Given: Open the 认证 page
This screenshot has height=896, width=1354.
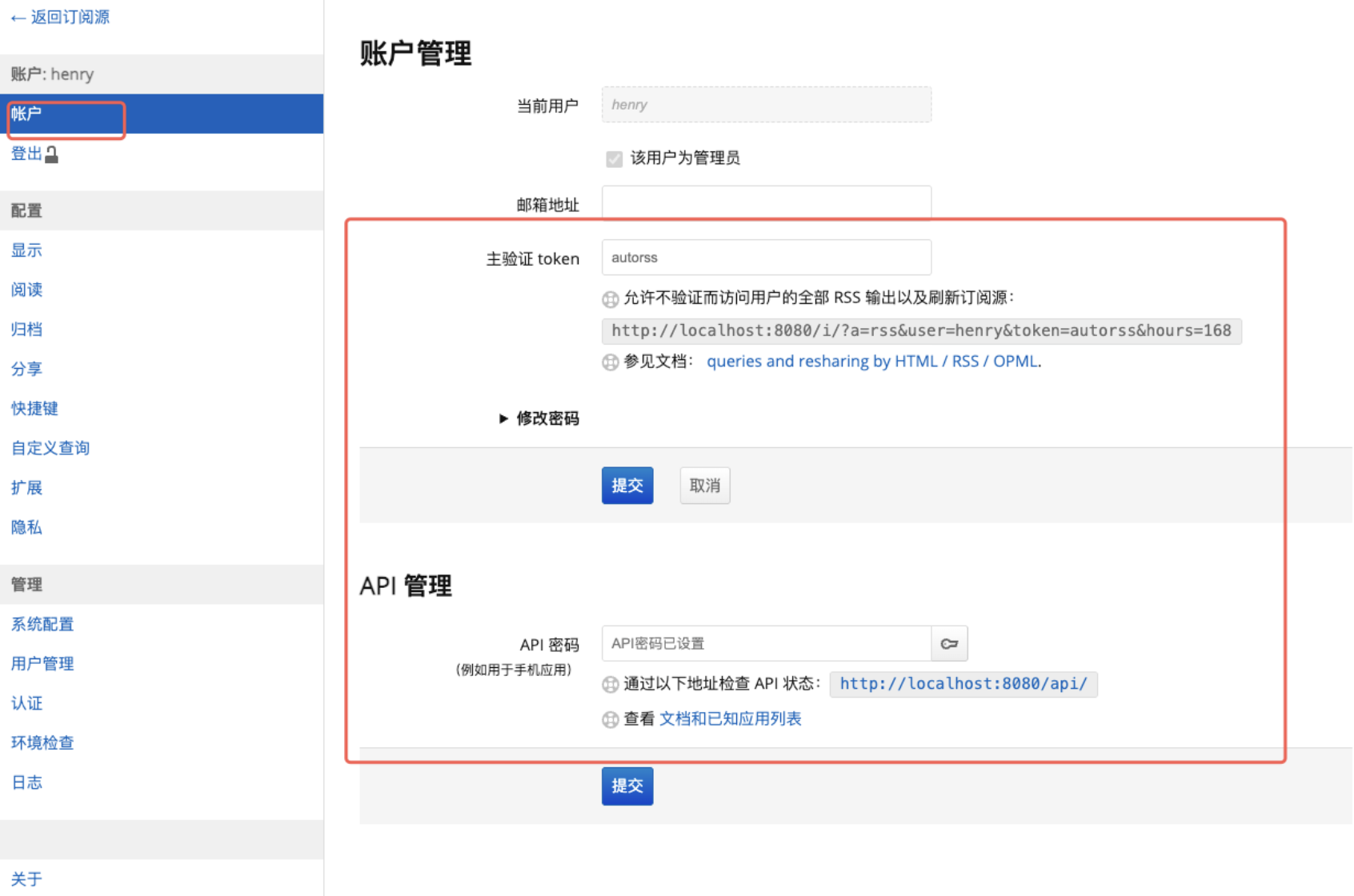Looking at the screenshot, I should coord(26,703).
